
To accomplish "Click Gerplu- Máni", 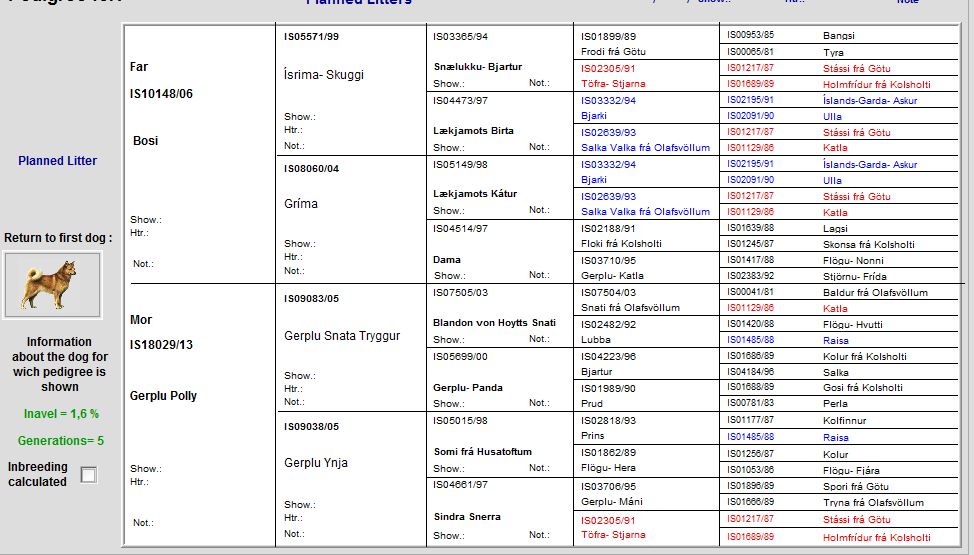I will [x=612, y=502].
